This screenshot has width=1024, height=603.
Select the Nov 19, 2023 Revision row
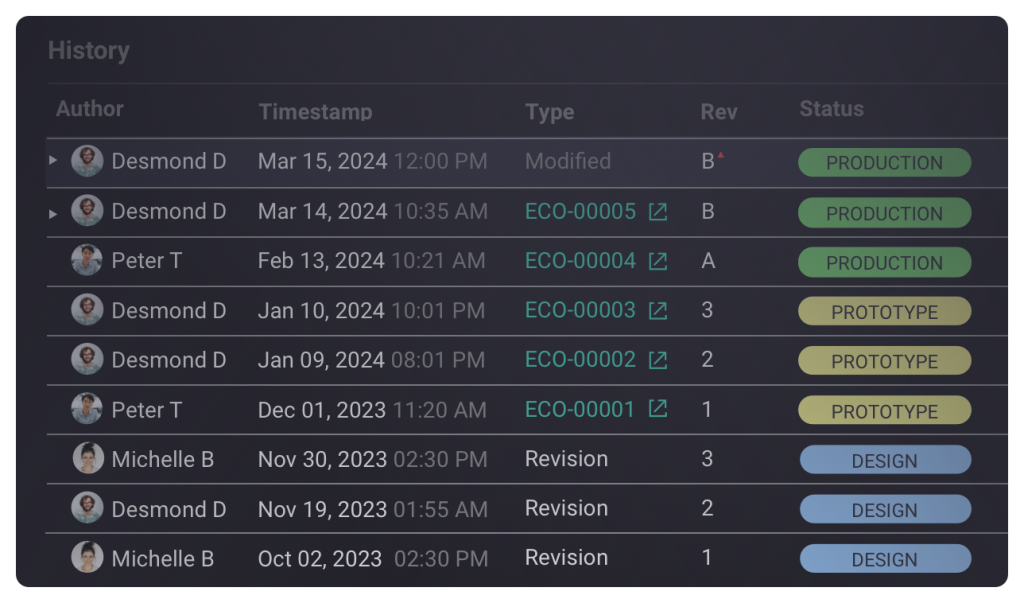pyautogui.click(x=566, y=508)
